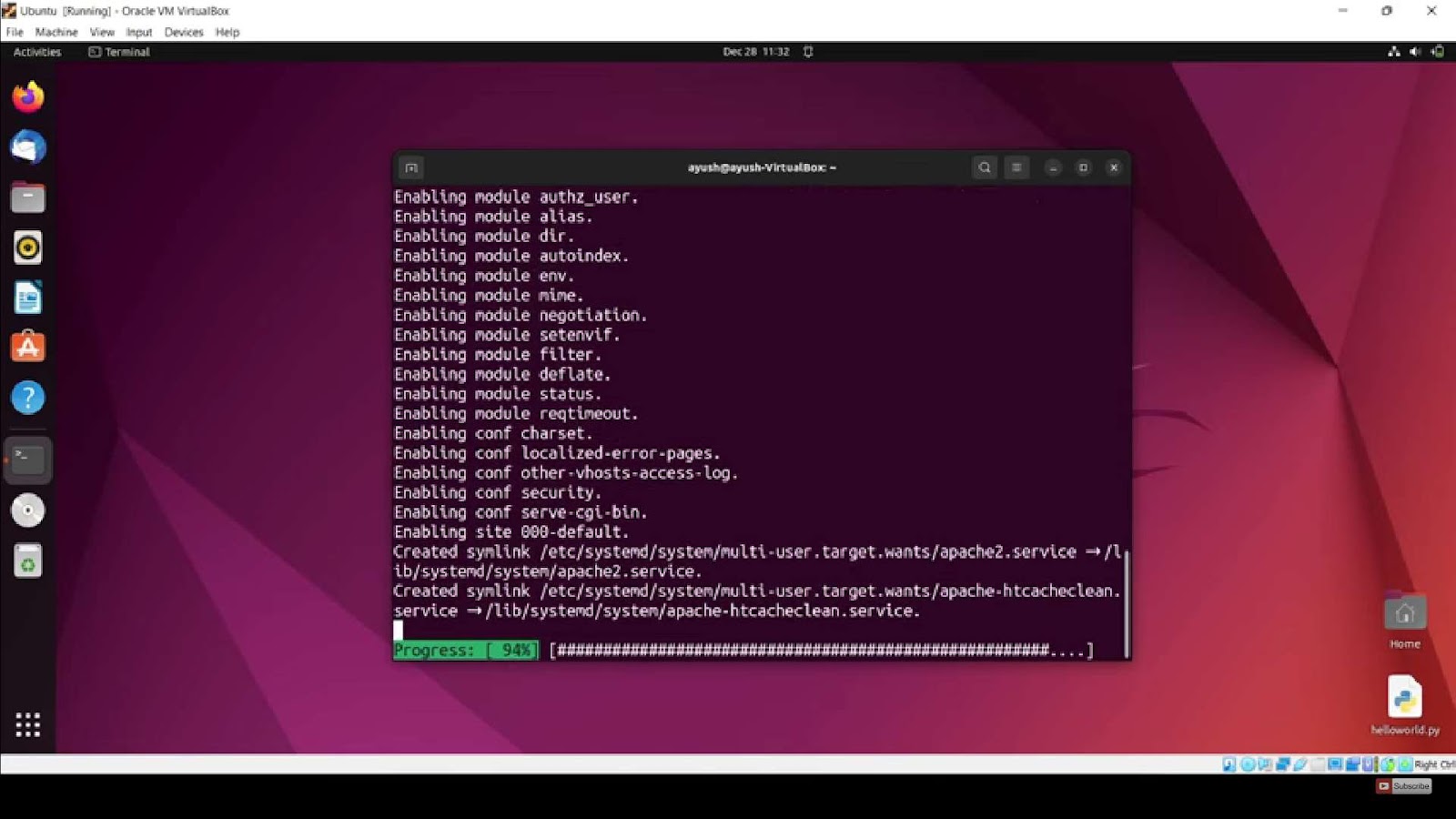The height and width of the screenshot is (819, 1456).
Task: Maximize the terminal window
Action: pyautogui.click(x=1083, y=167)
